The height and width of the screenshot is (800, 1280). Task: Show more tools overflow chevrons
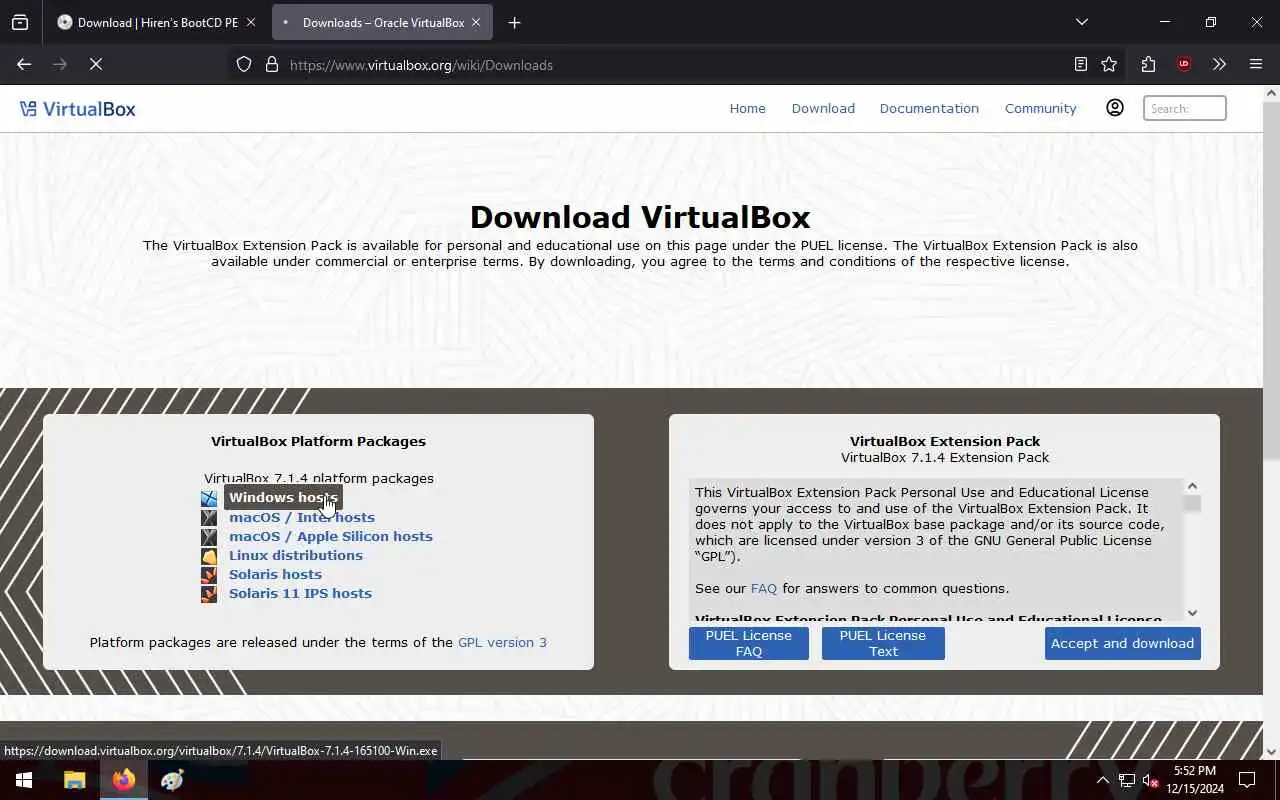point(1219,64)
